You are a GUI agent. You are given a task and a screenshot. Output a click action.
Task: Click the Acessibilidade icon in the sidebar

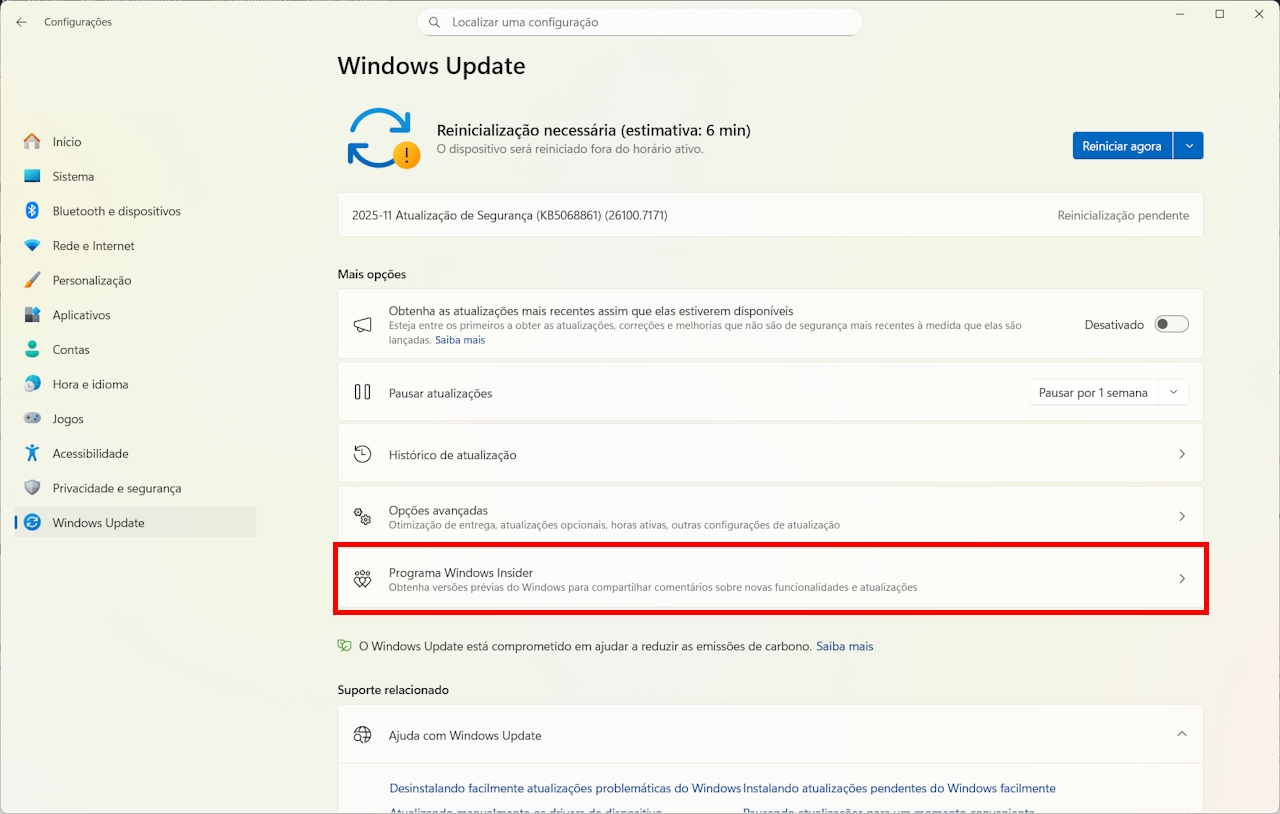pos(31,453)
